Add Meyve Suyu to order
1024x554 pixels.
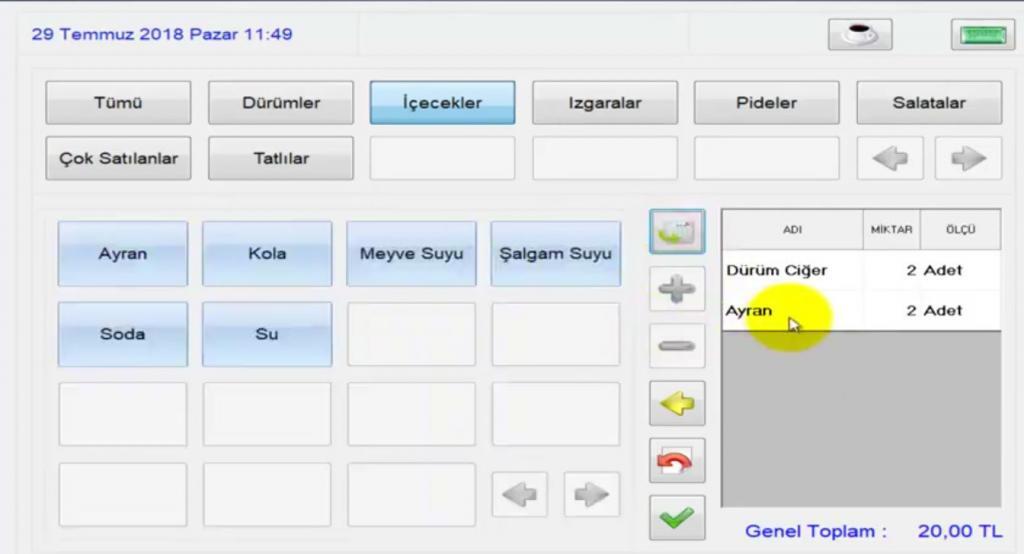(411, 253)
